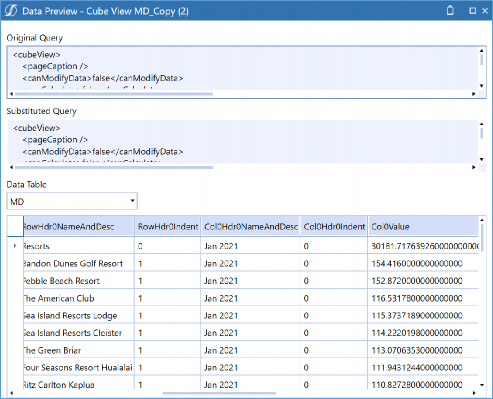Click the value cell starting 111.9431
Viewport: 493px width, 399px height.
coord(423,367)
